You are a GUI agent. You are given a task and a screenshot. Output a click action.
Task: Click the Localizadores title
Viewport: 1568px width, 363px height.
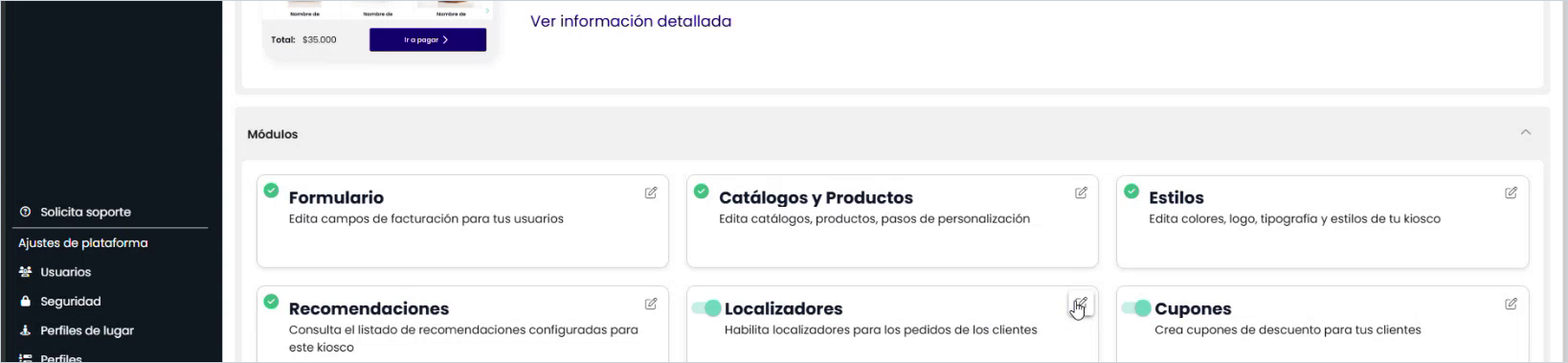(x=783, y=308)
